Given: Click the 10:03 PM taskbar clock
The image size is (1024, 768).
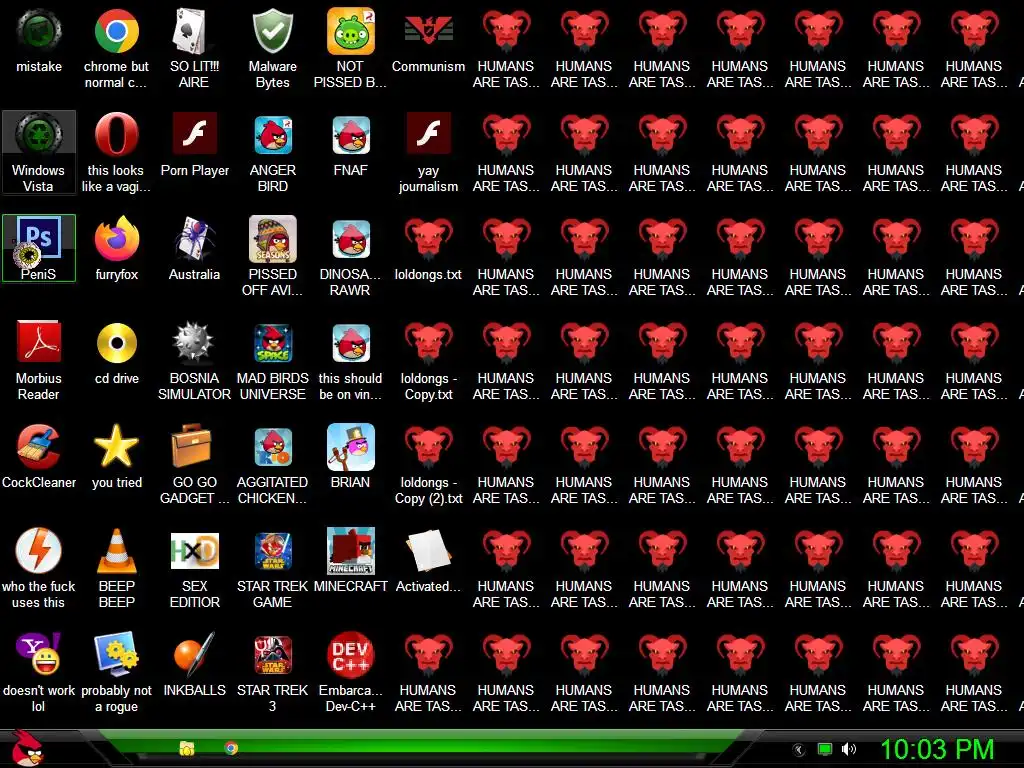Looking at the screenshot, I should tap(936, 749).
